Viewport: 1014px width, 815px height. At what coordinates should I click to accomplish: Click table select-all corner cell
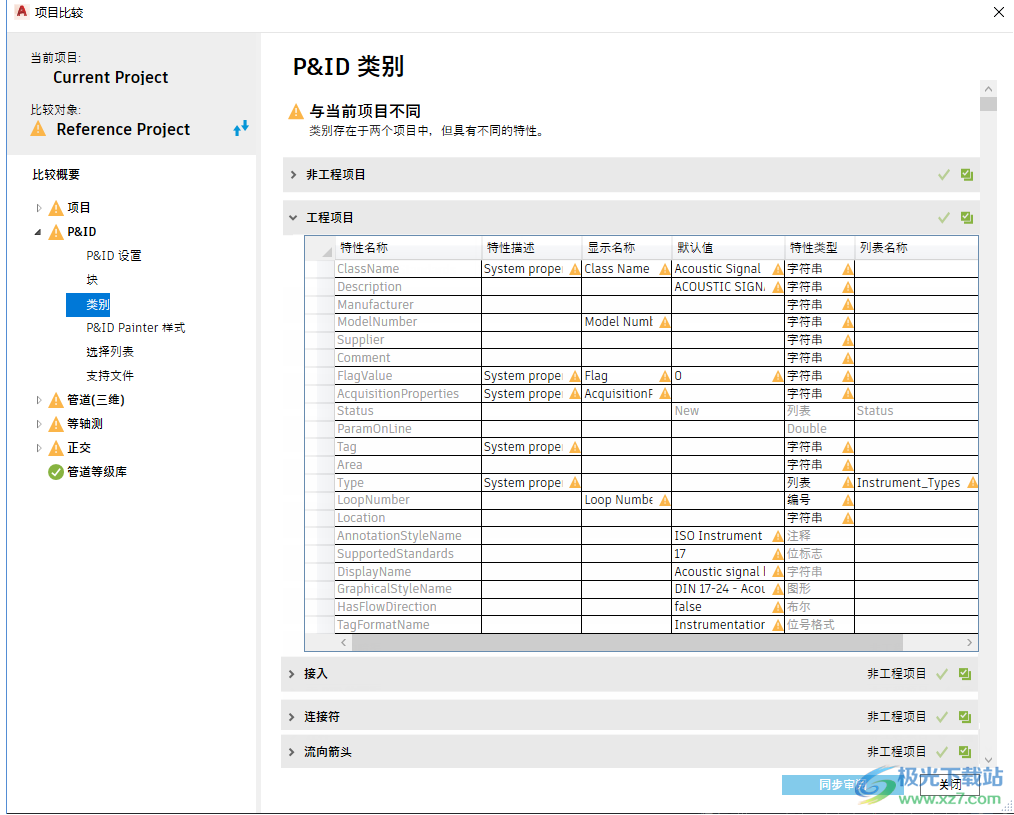[319, 248]
